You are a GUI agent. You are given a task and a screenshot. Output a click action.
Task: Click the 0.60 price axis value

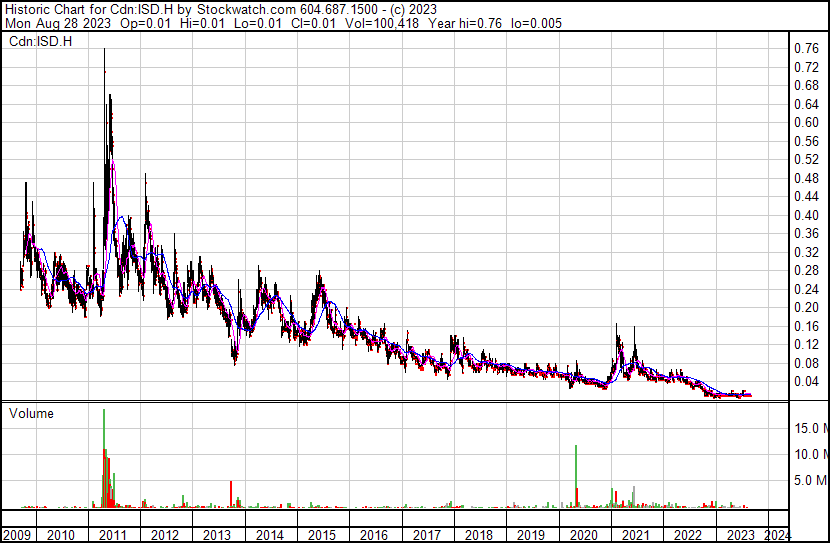(x=807, y=122)
